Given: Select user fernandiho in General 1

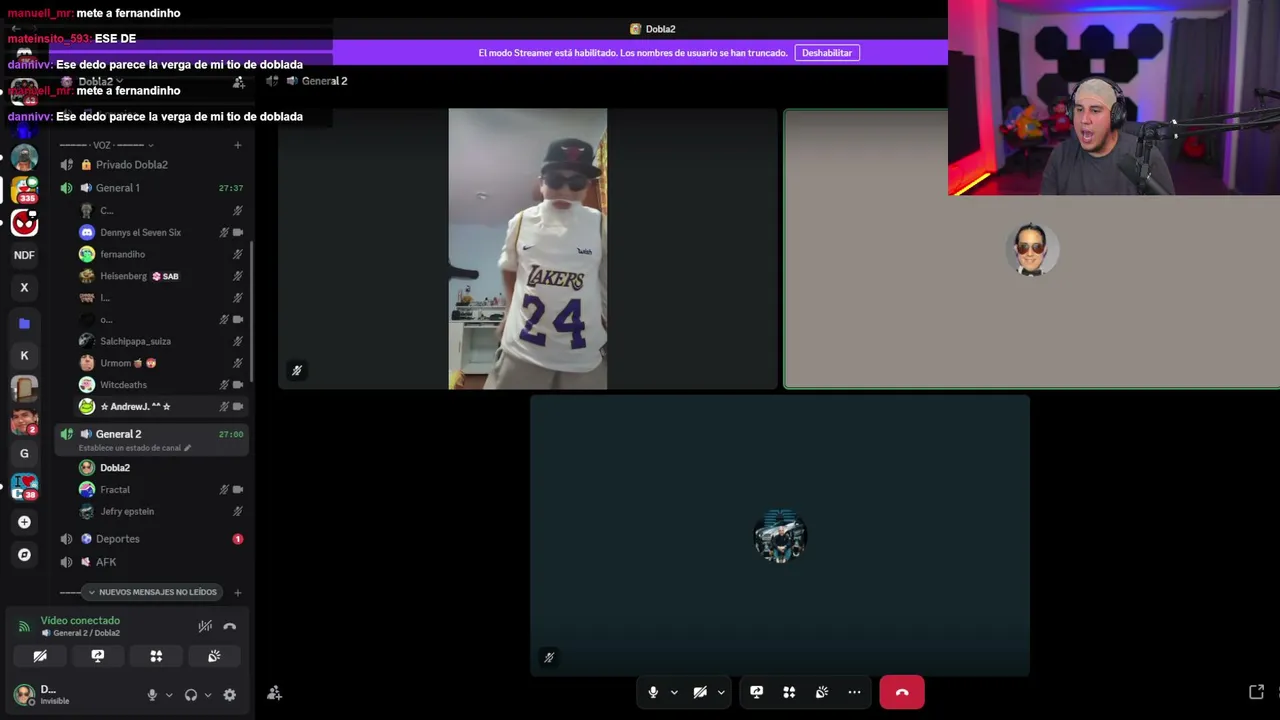Looking at the screenshot, I should [x=161, y=254].
